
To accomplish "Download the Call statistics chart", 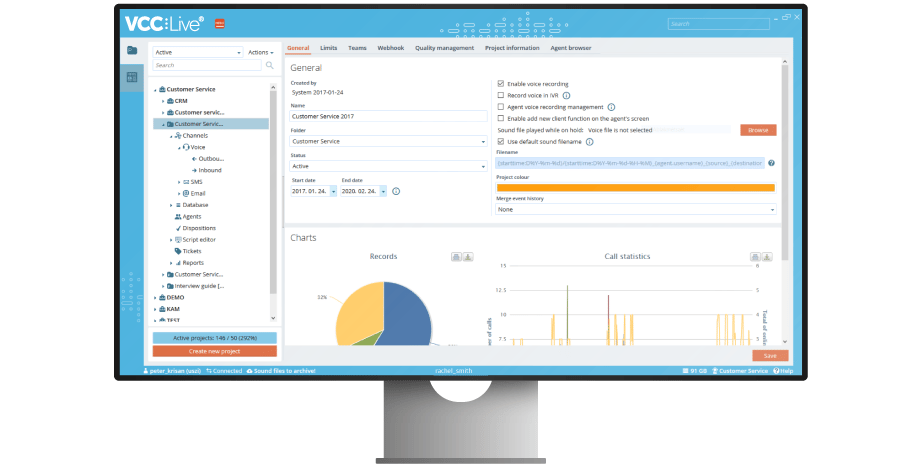I will pyautogui.click(x=767, y=257).
